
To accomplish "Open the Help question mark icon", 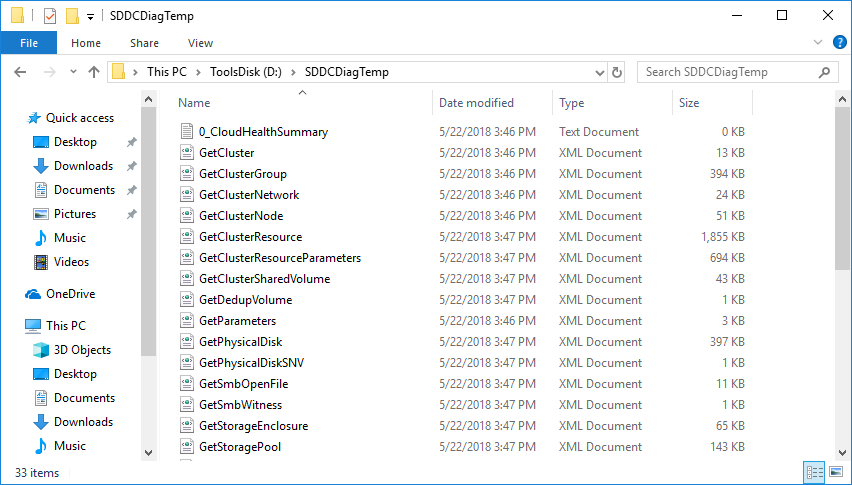I will pyautogui.click(x=840, y=42).
